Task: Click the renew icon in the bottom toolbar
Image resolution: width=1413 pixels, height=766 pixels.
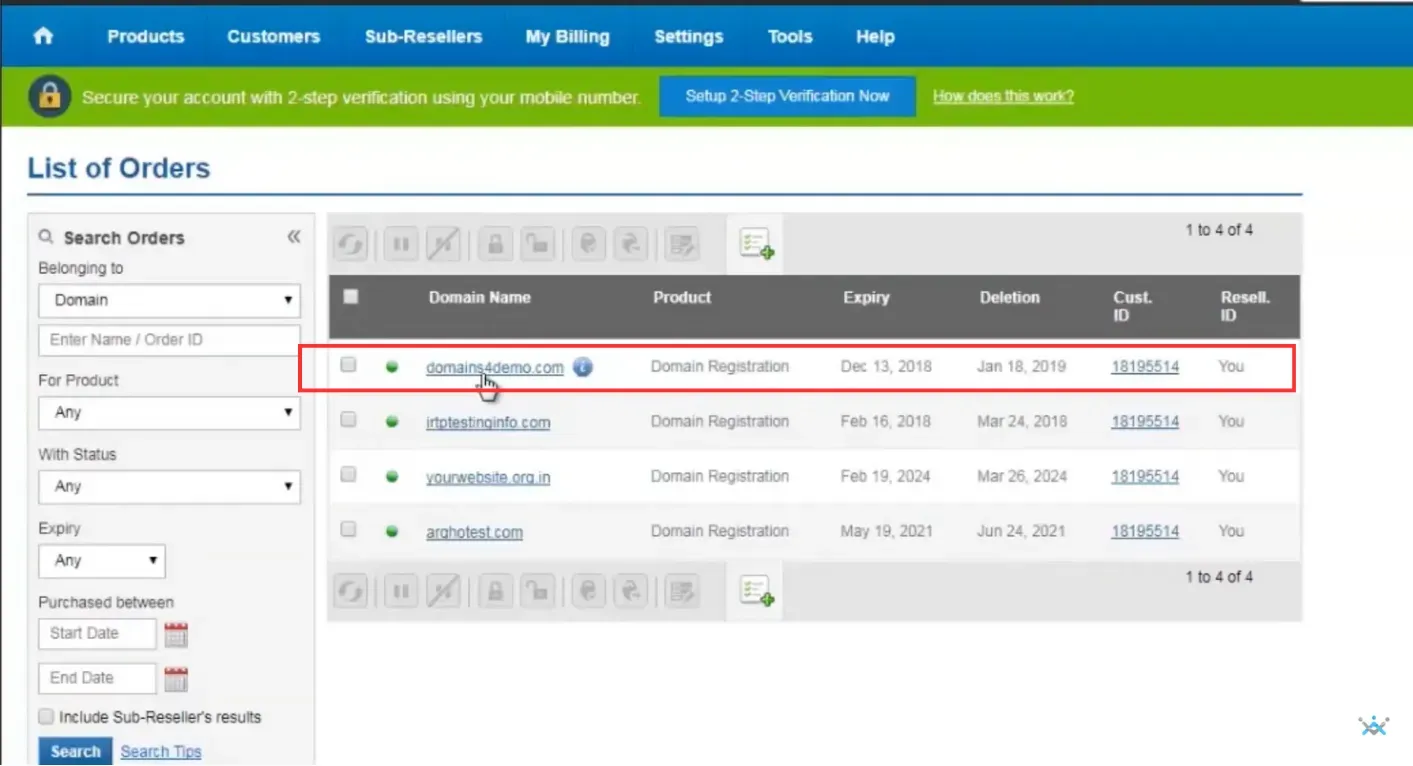Action: click(351, 591)
